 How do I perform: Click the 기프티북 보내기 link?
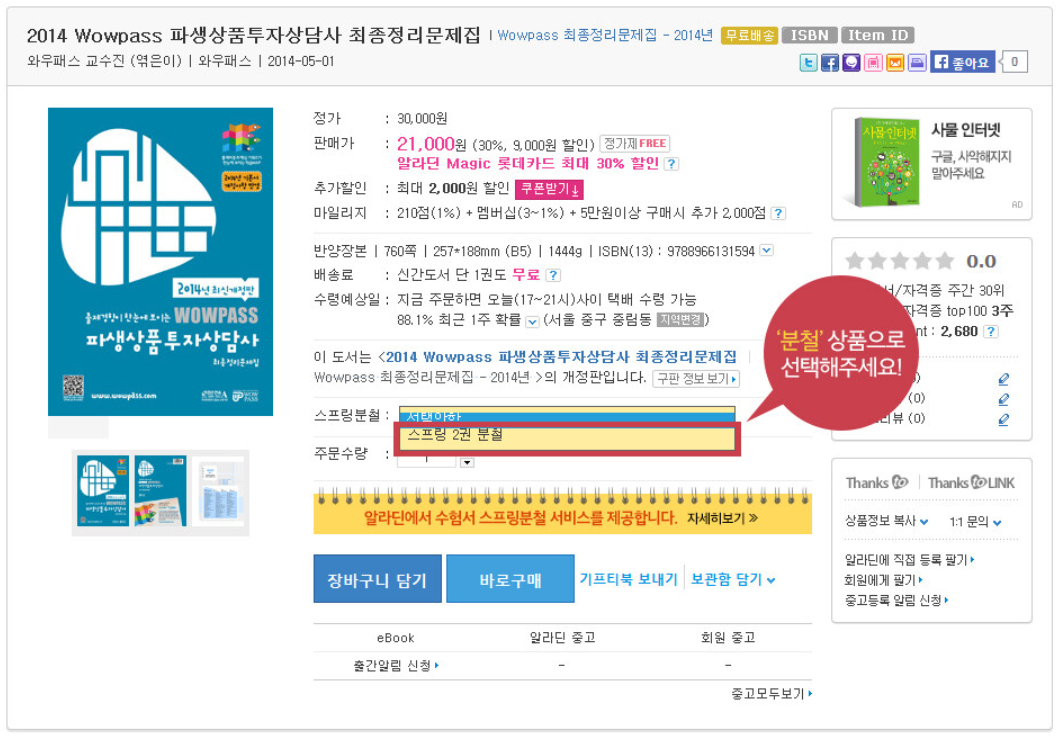628,579
